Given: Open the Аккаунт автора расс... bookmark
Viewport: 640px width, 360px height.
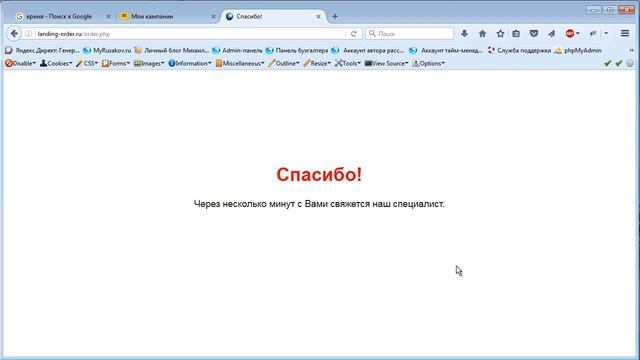Looking at the screenshot, I should [x=367, y=50].
